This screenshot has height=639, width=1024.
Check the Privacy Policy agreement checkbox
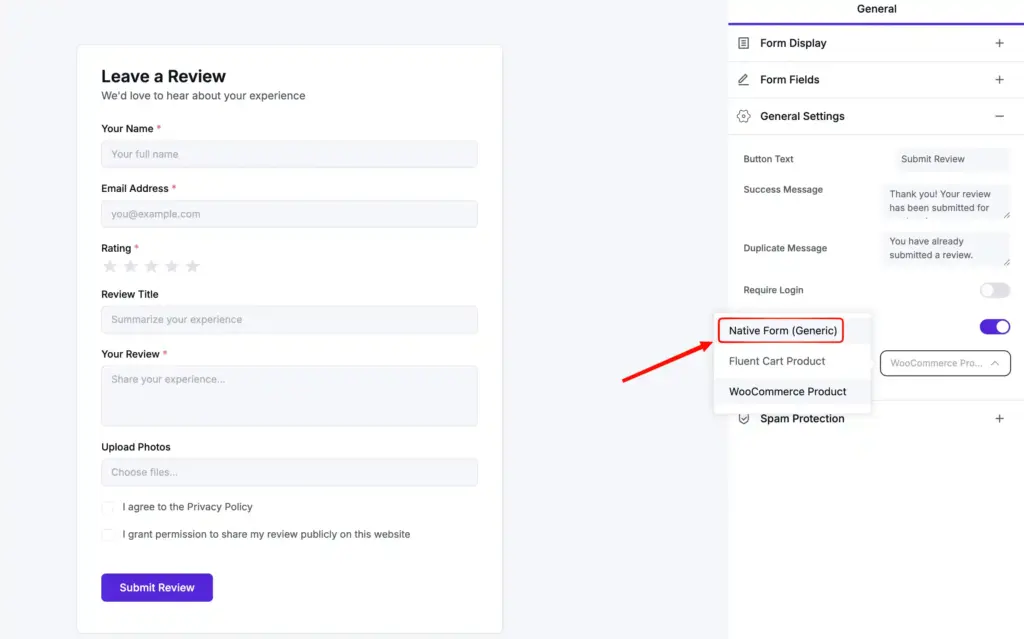point(108,508)
